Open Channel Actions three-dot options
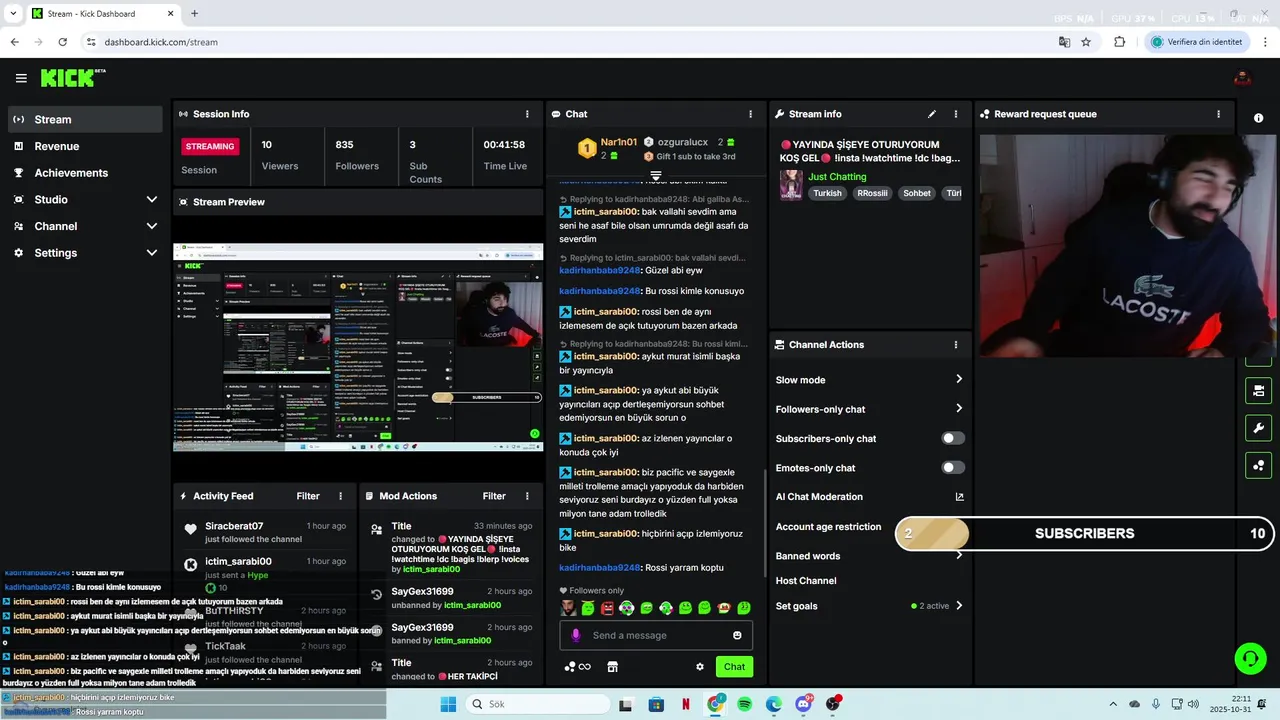The width and height of the screenshot is (1280, 720). point(955,345)
